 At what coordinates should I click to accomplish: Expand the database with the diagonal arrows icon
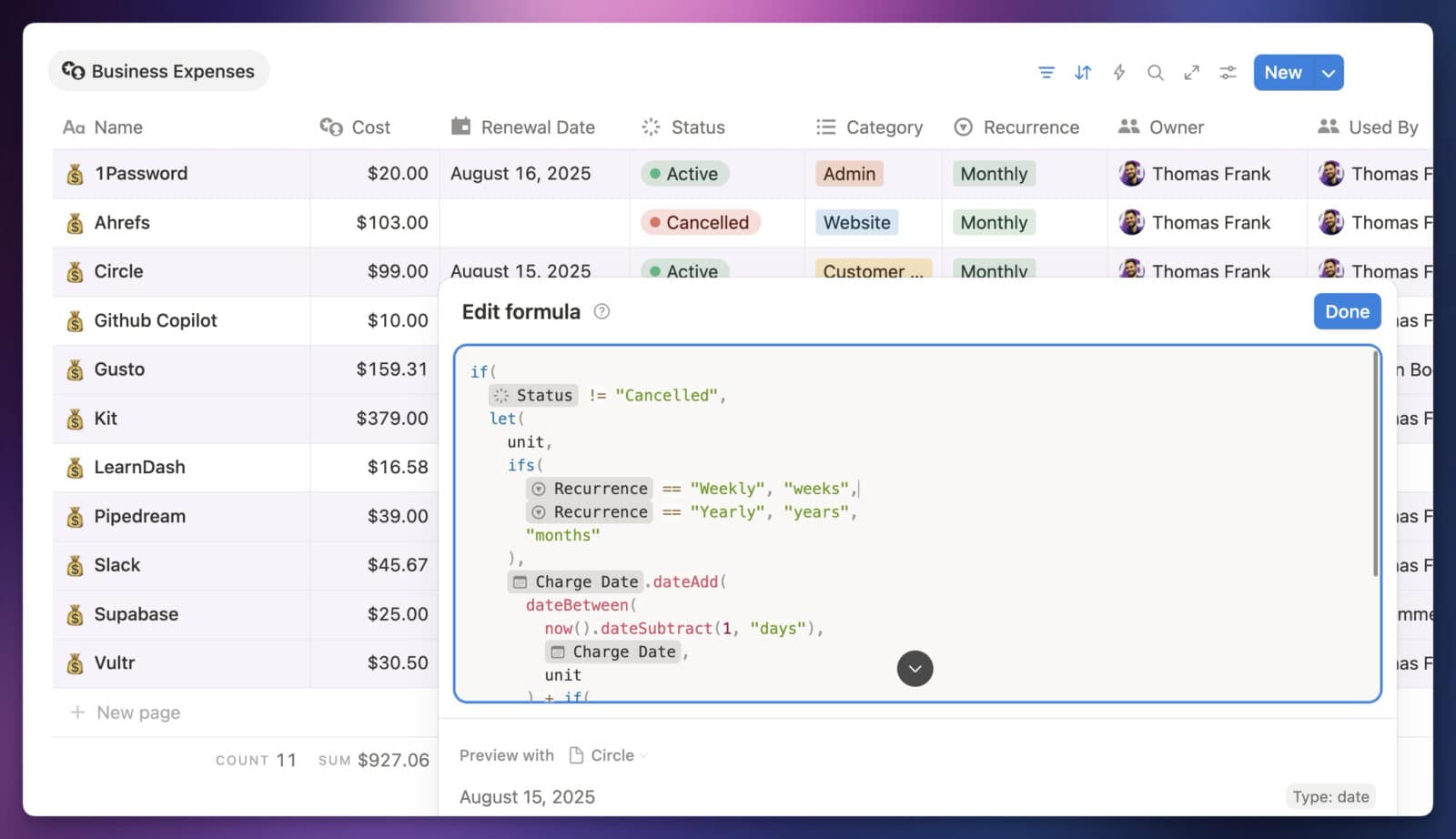click(x=1192, y=72)
